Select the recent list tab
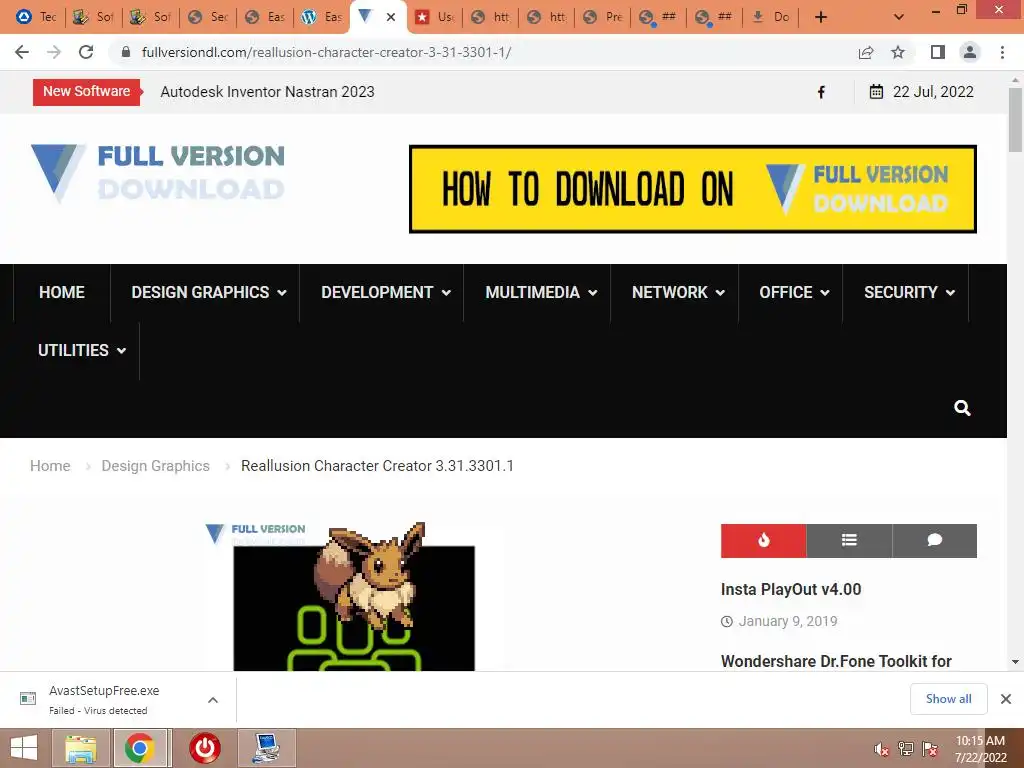This screenshot has height=768, width=1024. (849, 540)
